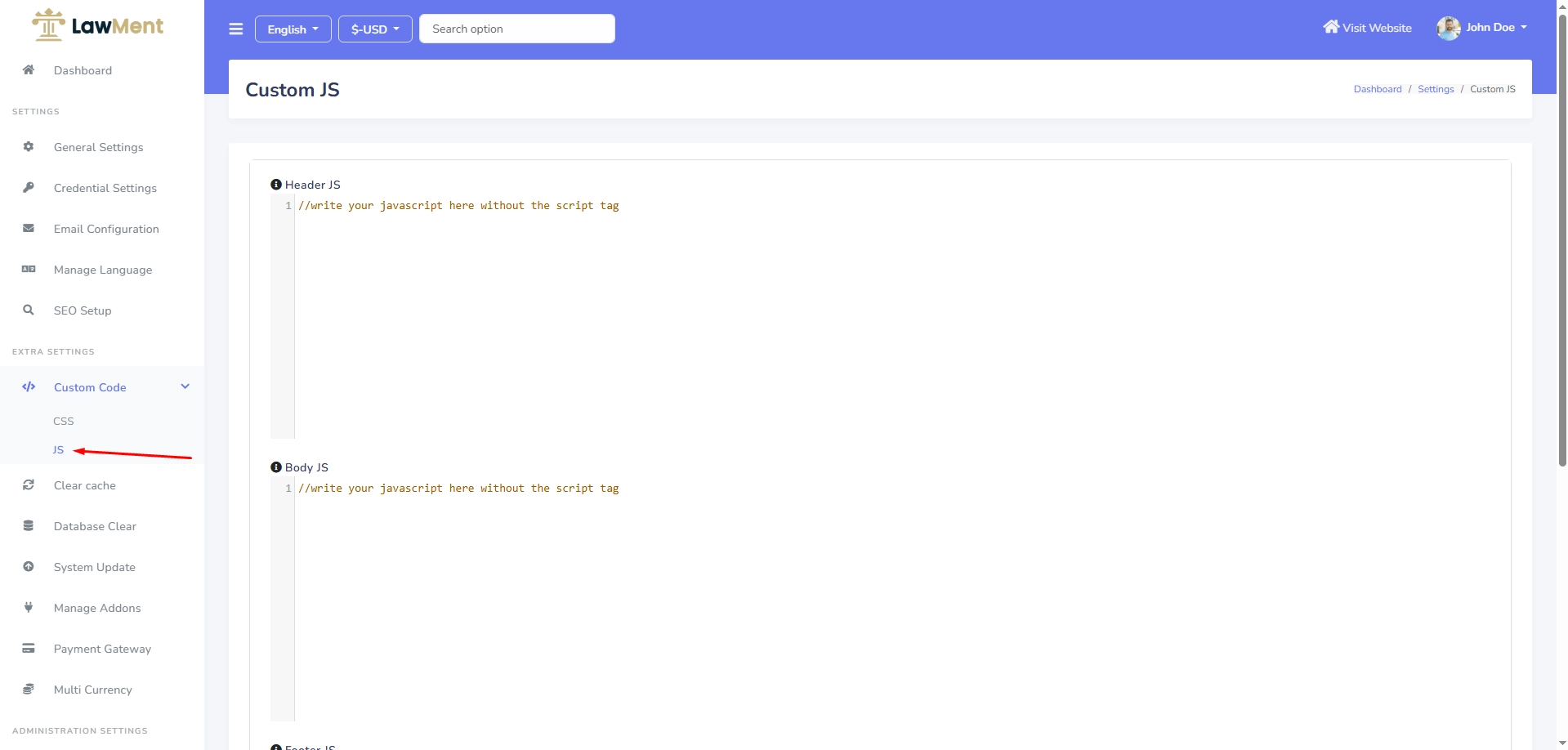Open the English language dropdown

coord(293,29)
